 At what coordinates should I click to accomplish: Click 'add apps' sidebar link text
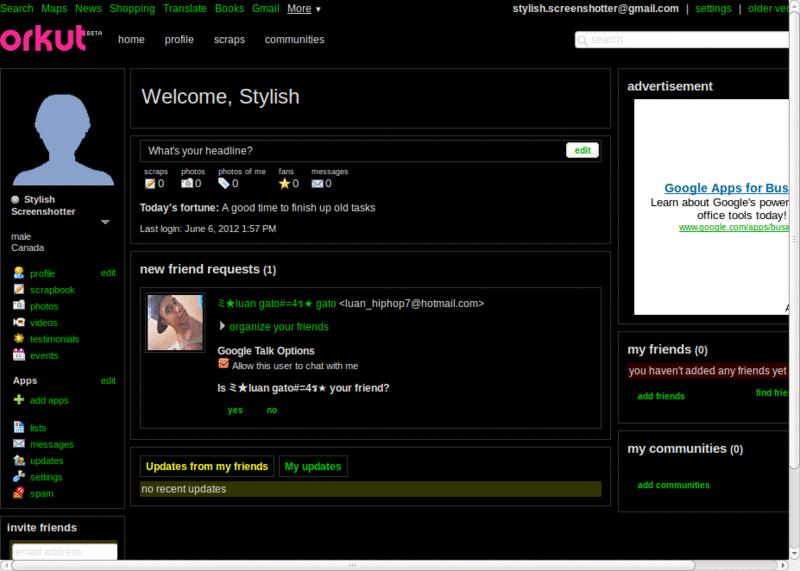coord(49,400)
